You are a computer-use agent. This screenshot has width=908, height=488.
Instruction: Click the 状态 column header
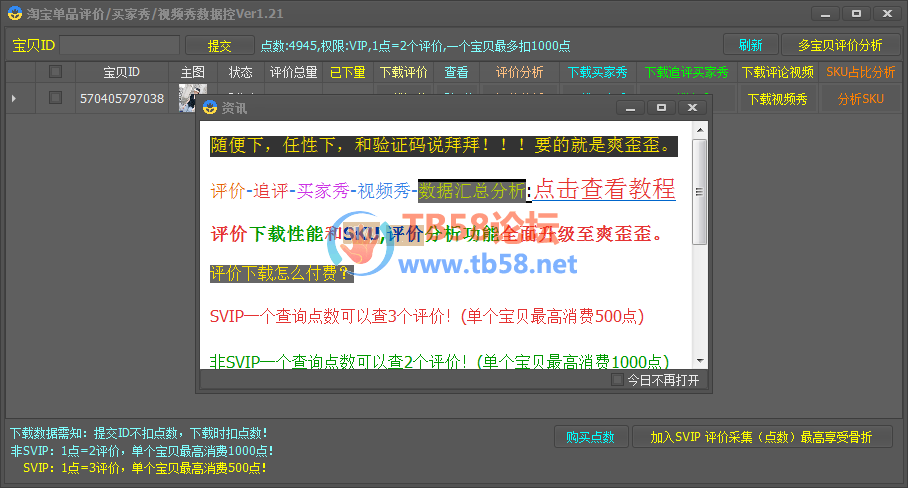click(241, 72)
